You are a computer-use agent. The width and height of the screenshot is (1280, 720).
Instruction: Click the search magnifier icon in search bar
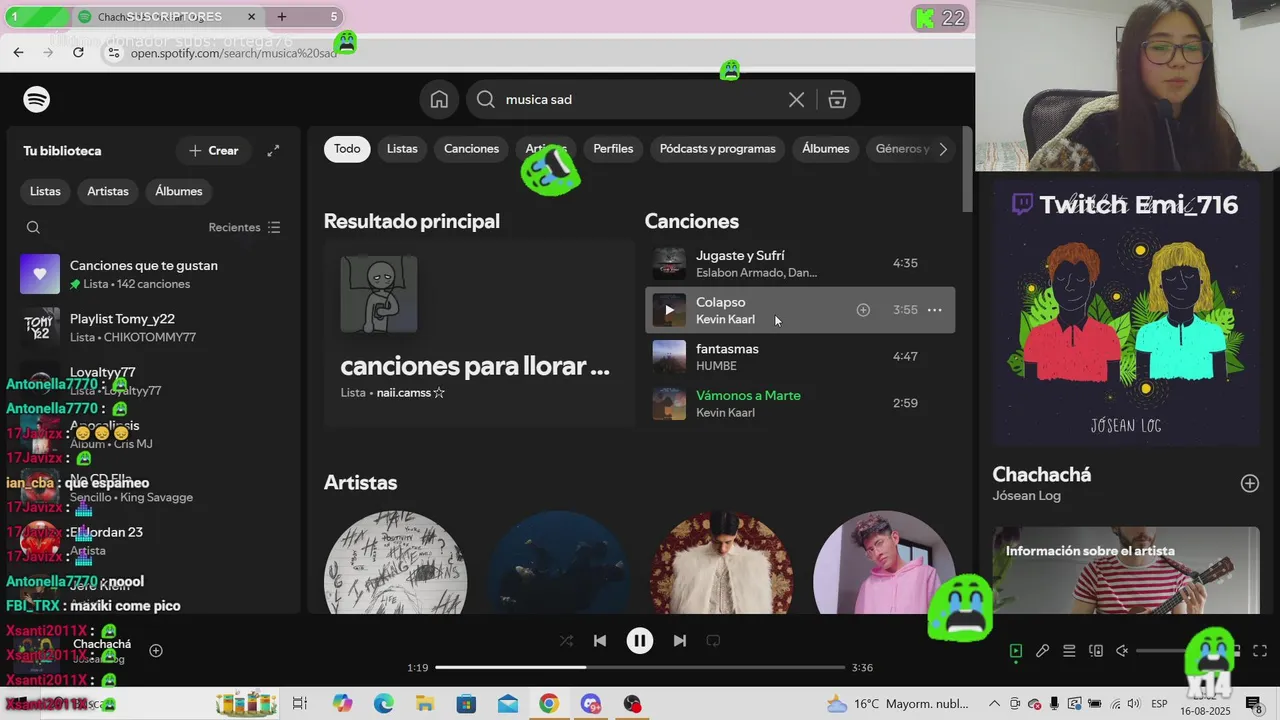click(486, 99)
